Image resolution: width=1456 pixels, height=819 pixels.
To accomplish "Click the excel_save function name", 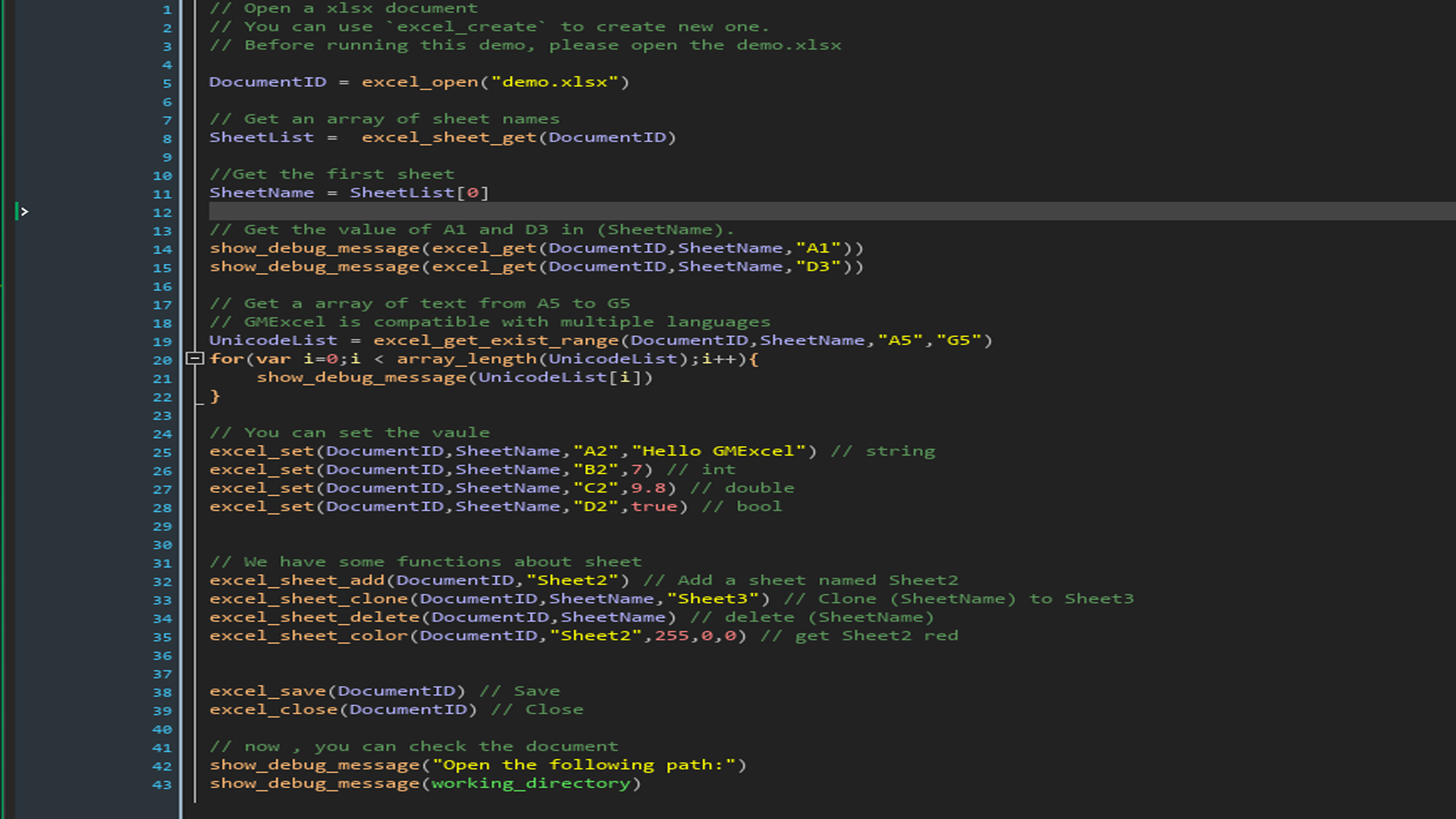I will coord(268,691).
